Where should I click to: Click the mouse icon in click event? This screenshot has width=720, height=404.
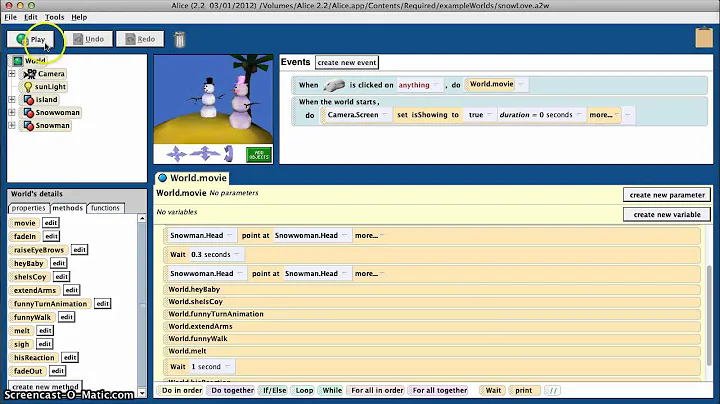tap(334, 85)
